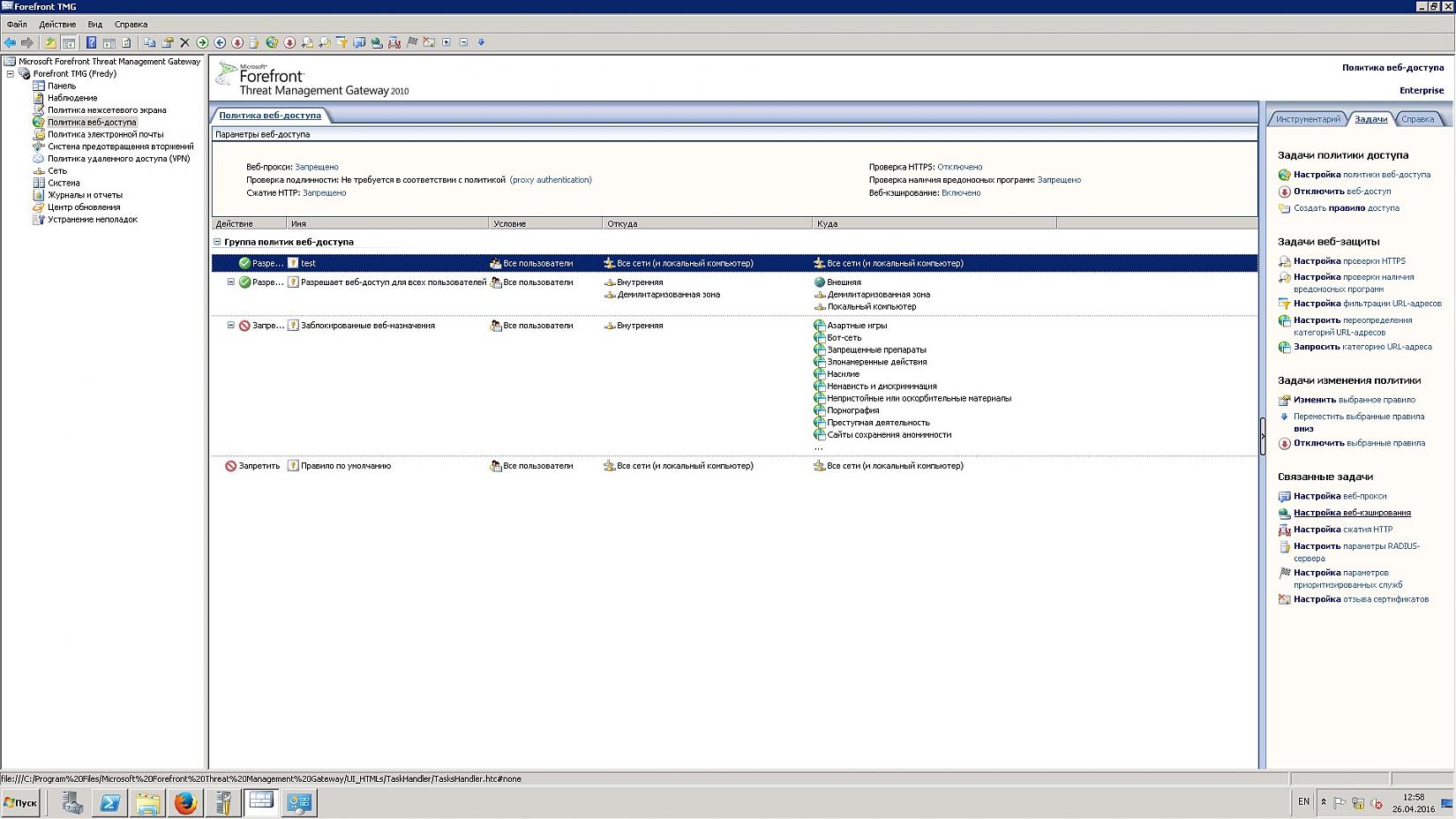Open Firefox from the taskbar
The image size is (1456, 819).
pos(184,802)
